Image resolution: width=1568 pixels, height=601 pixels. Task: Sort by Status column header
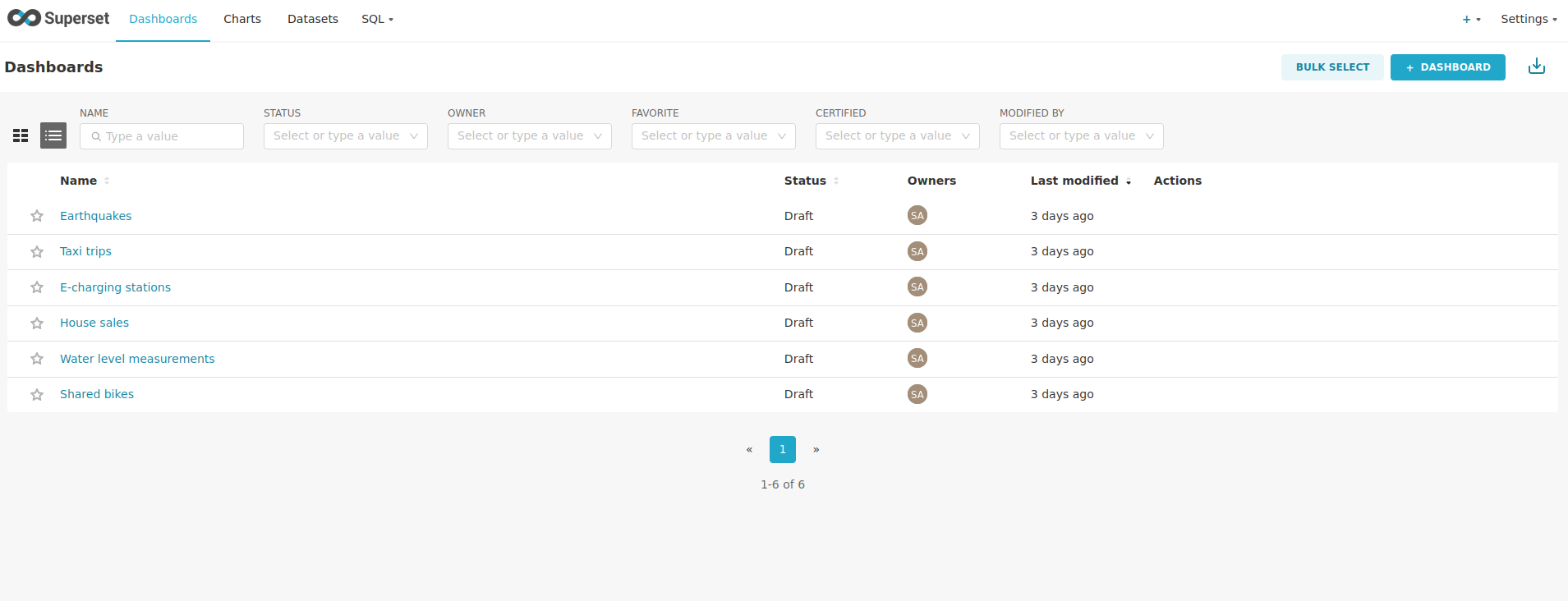805,181
